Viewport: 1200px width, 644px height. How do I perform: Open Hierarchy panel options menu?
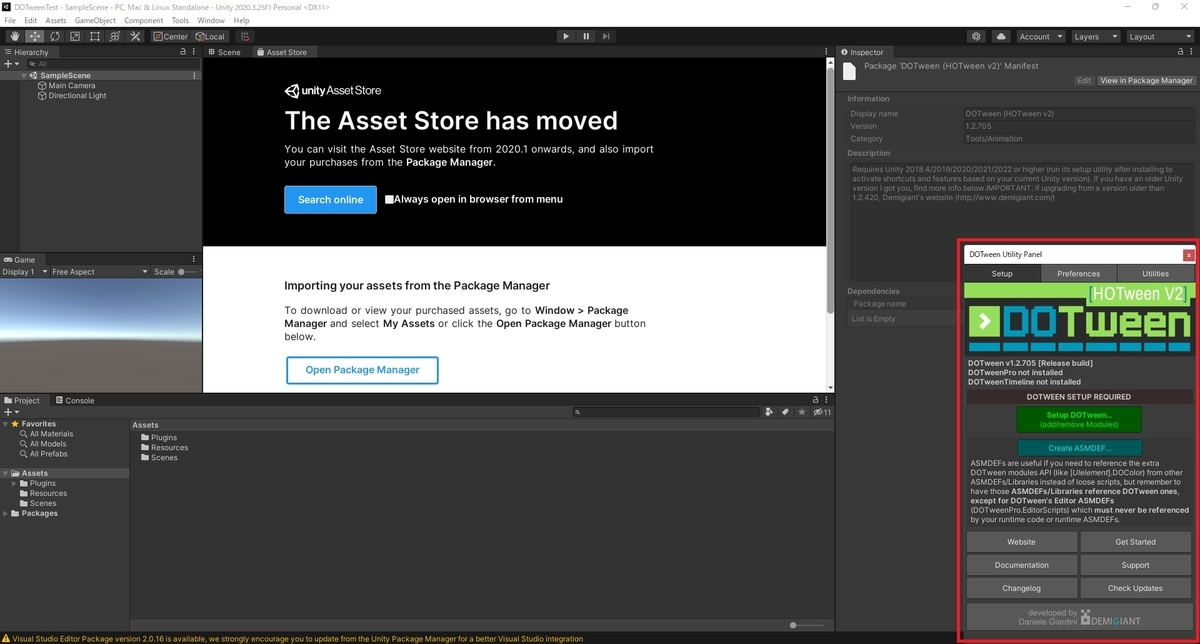coord(194,51)
